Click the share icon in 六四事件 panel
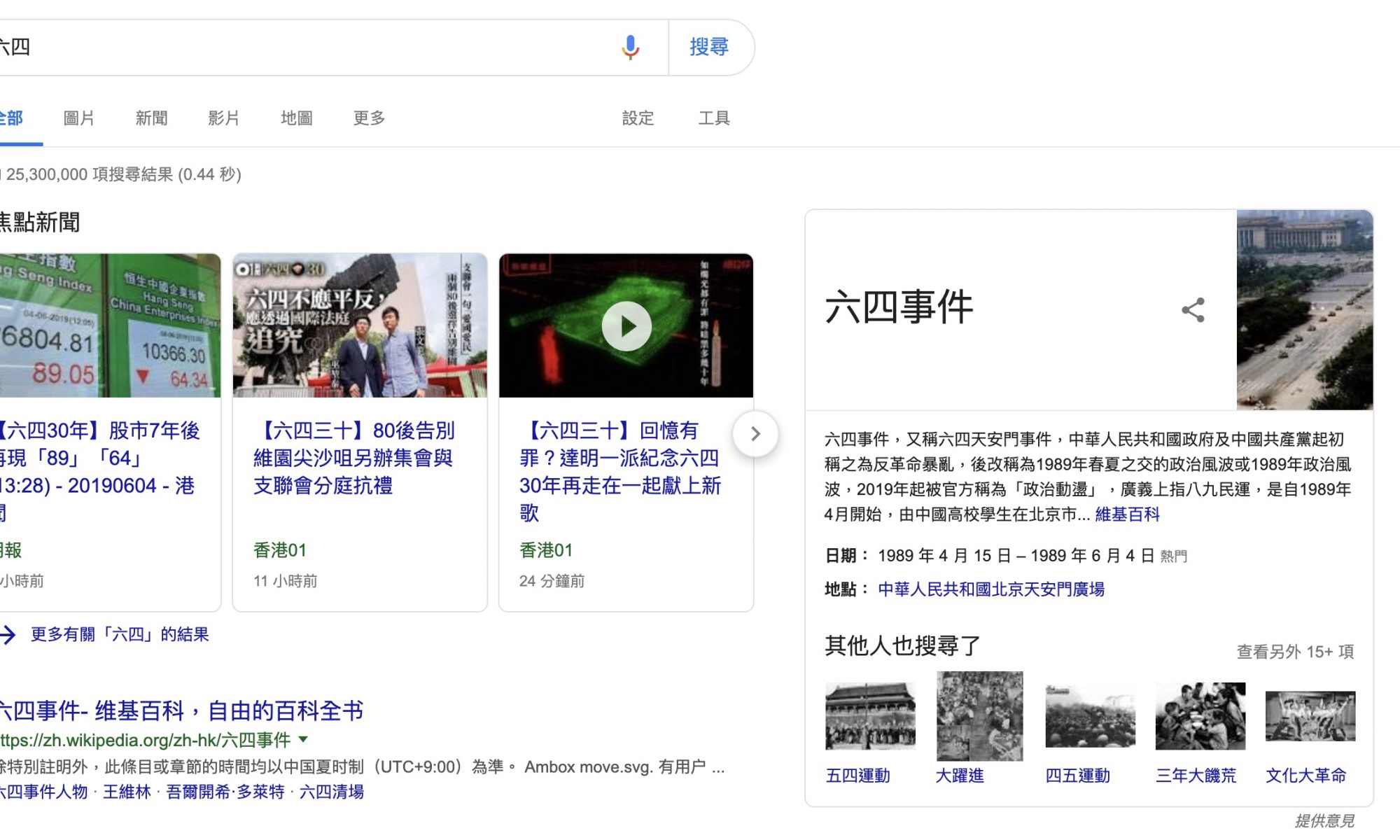Screen dimensions: 1400x840 (1193, 309)
